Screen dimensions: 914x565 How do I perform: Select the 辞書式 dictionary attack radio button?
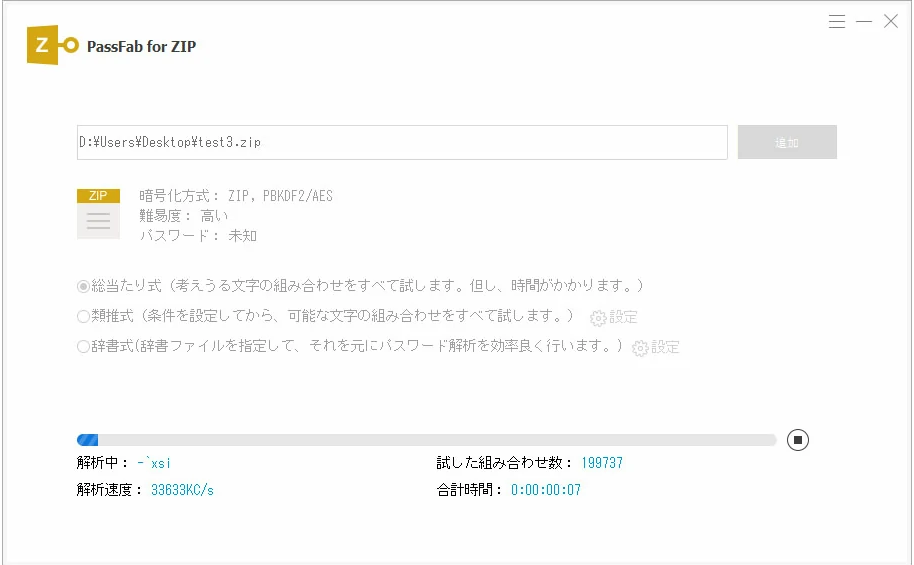[83, 347]
